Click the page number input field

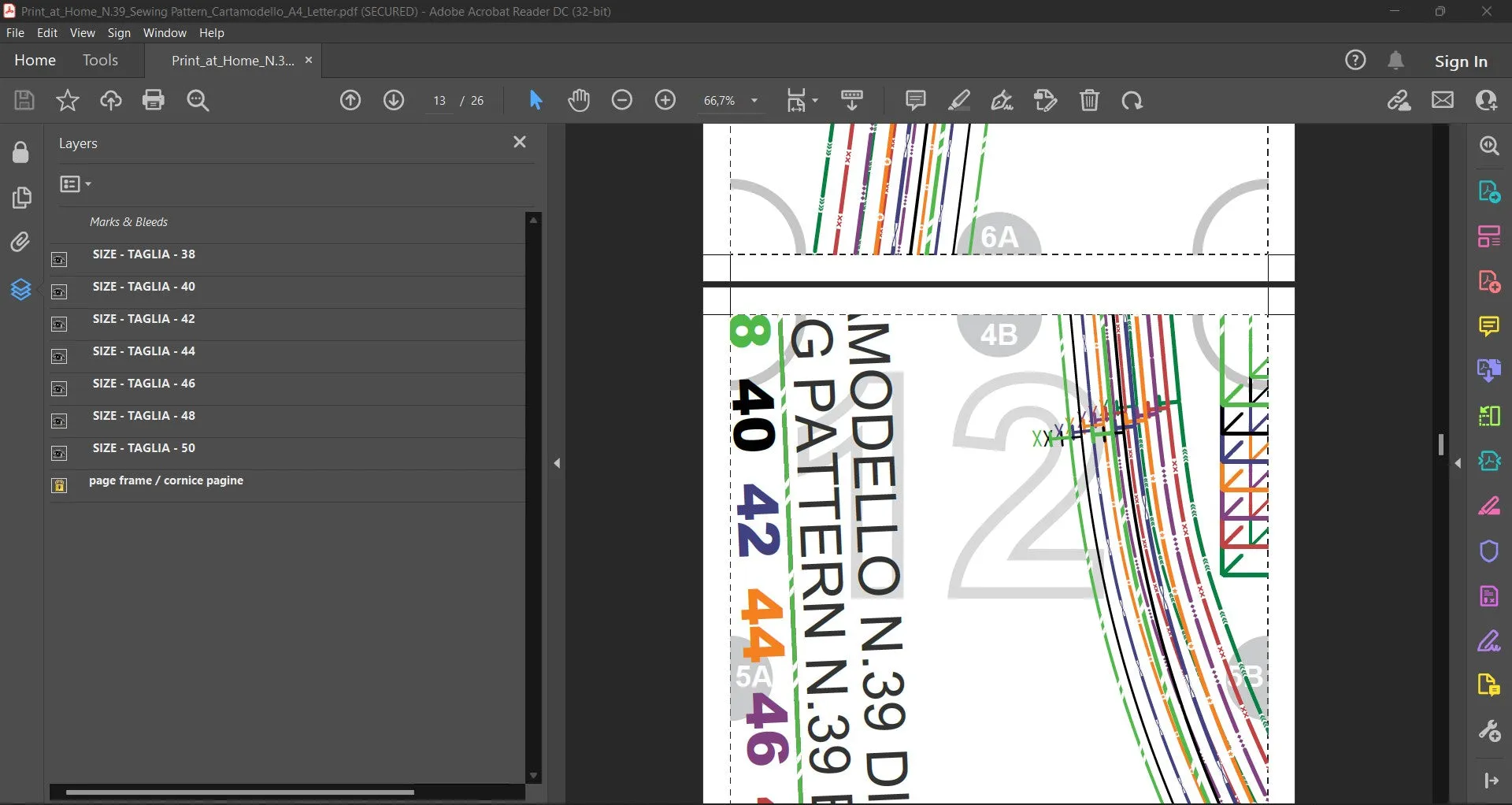click(x=439, y=101)
